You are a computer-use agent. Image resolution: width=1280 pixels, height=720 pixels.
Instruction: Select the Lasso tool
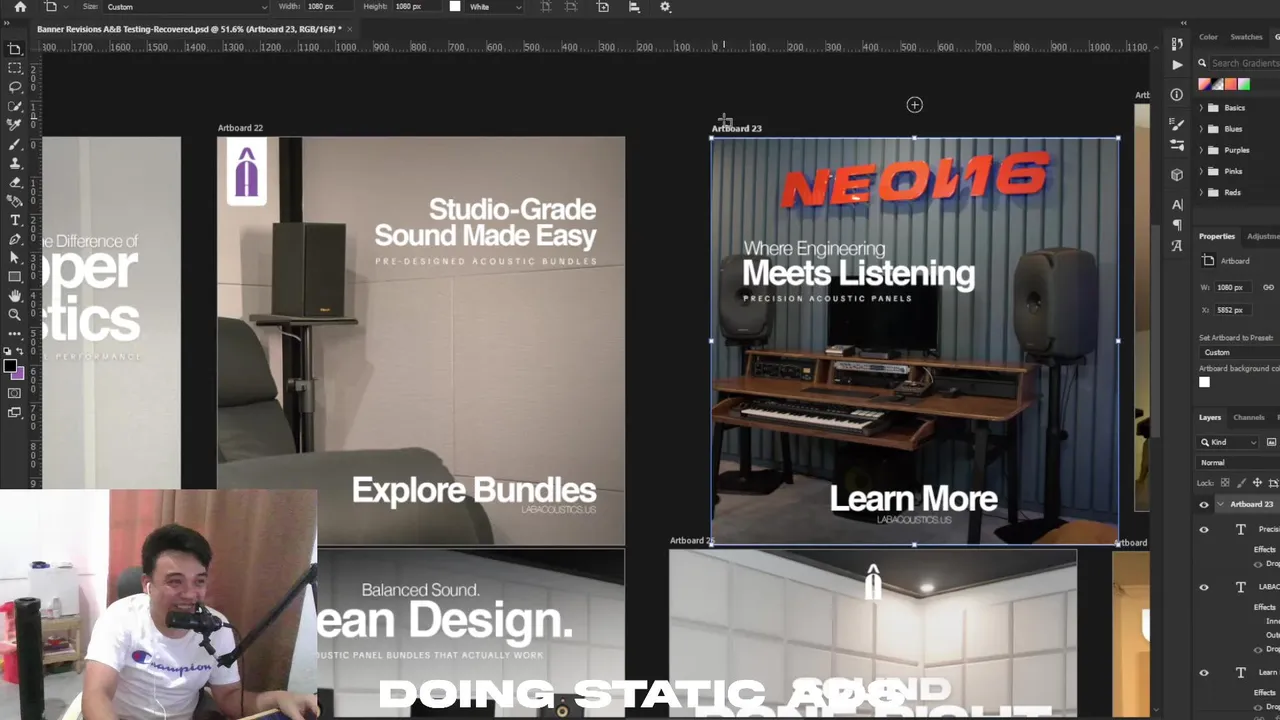(x=15, y=87)
